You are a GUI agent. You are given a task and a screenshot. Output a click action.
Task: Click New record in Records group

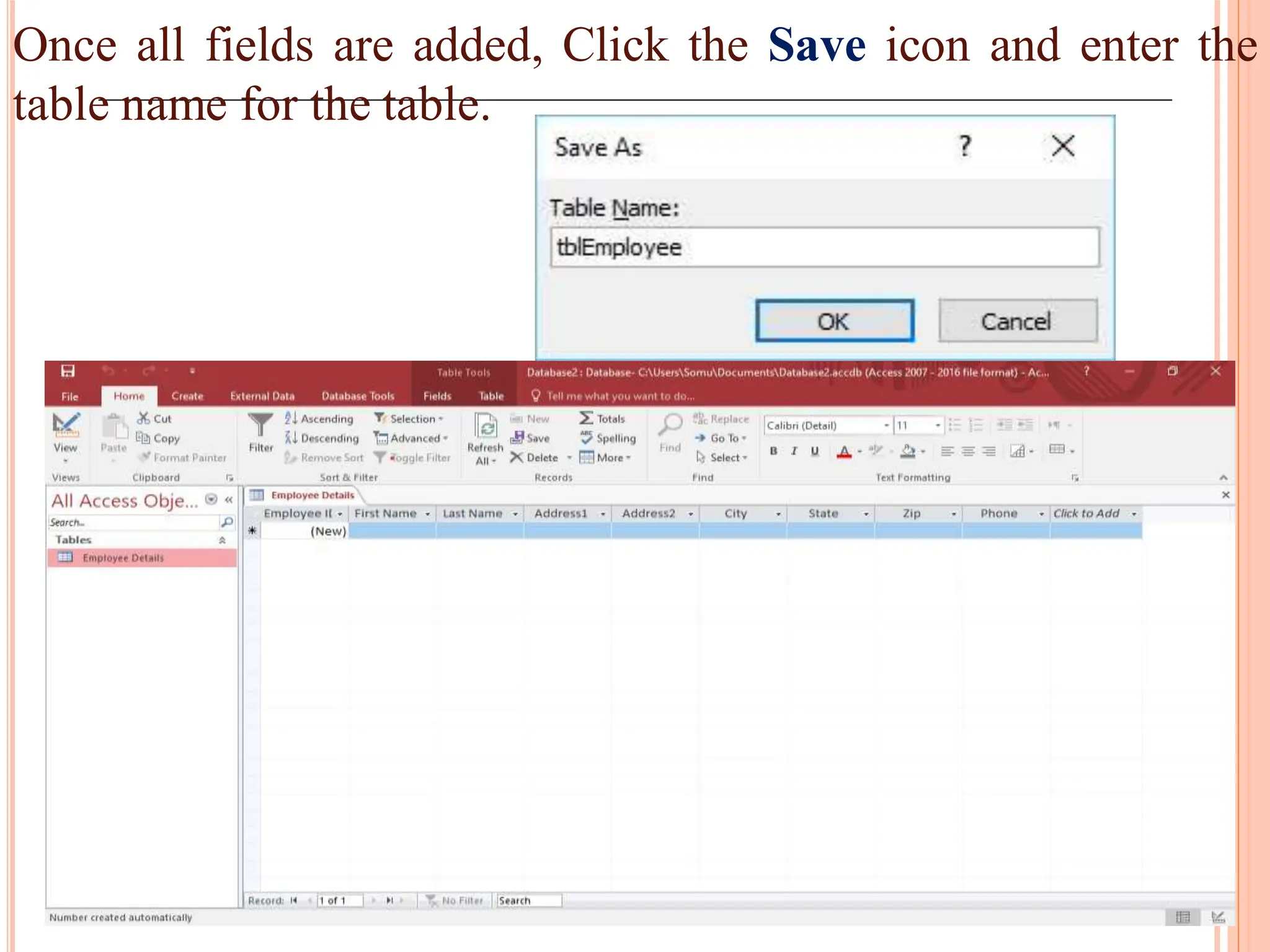coord(530,418)
